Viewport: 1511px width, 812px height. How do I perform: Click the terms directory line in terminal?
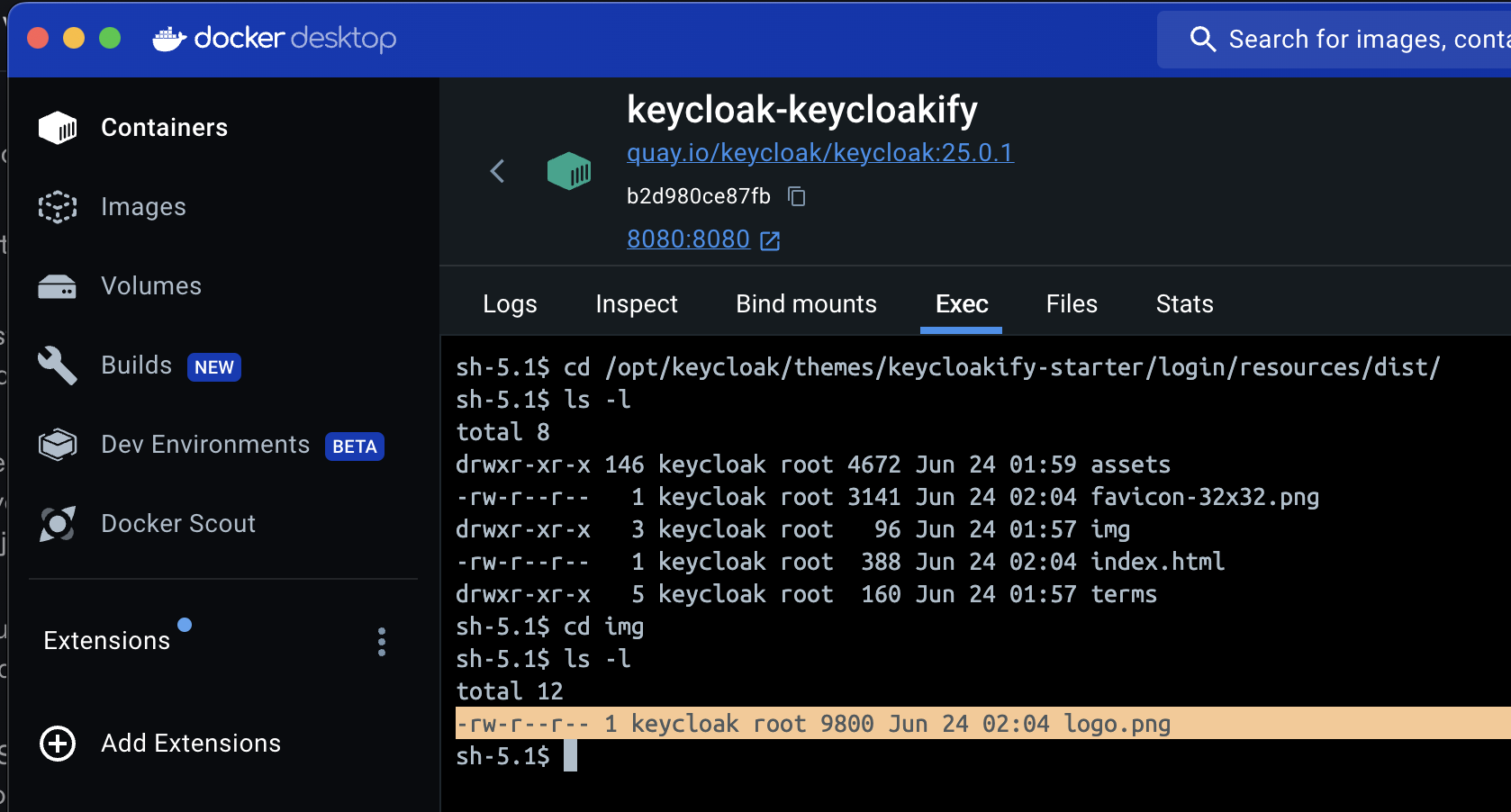806,594
